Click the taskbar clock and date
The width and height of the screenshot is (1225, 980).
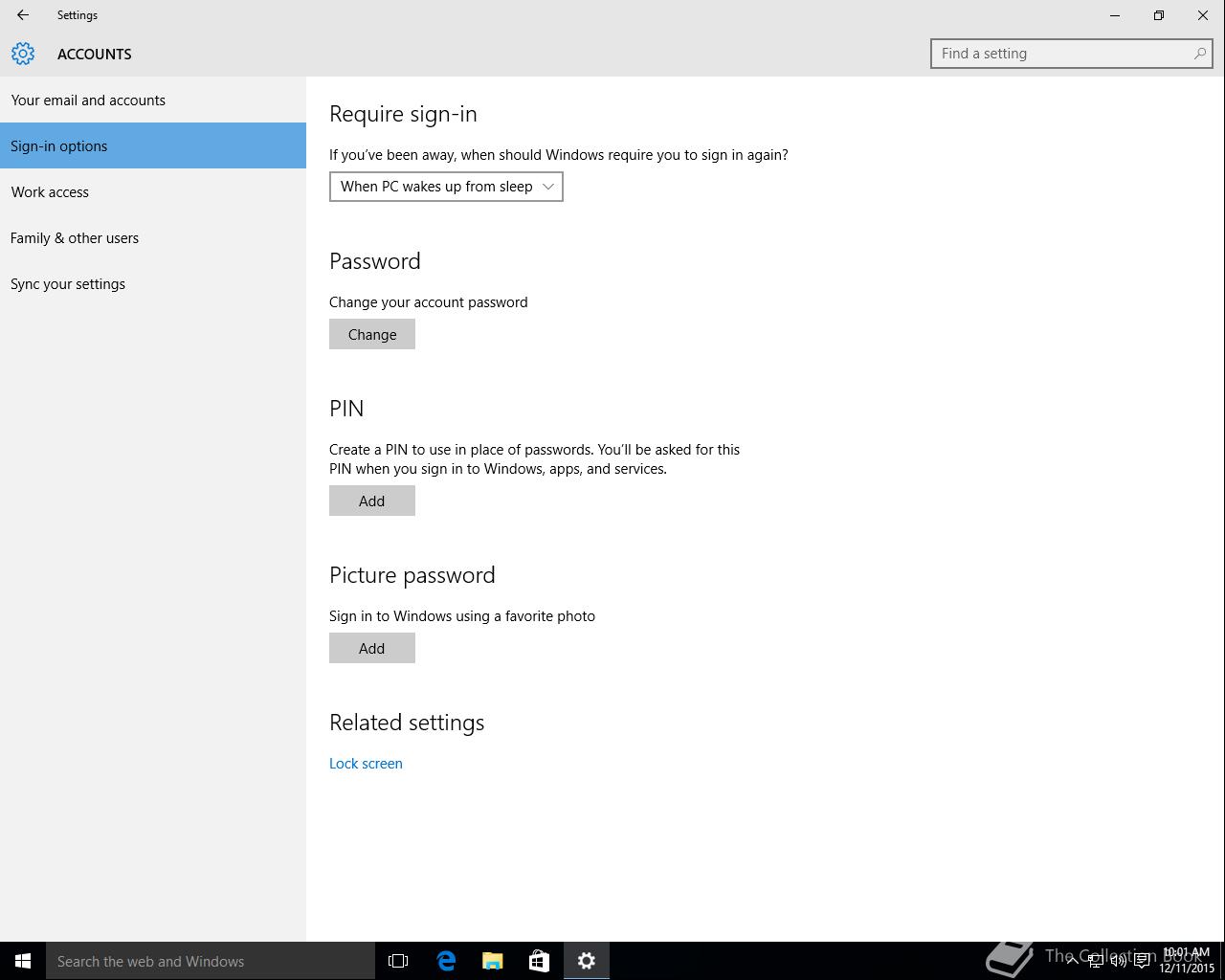[x=1187, y=961]
